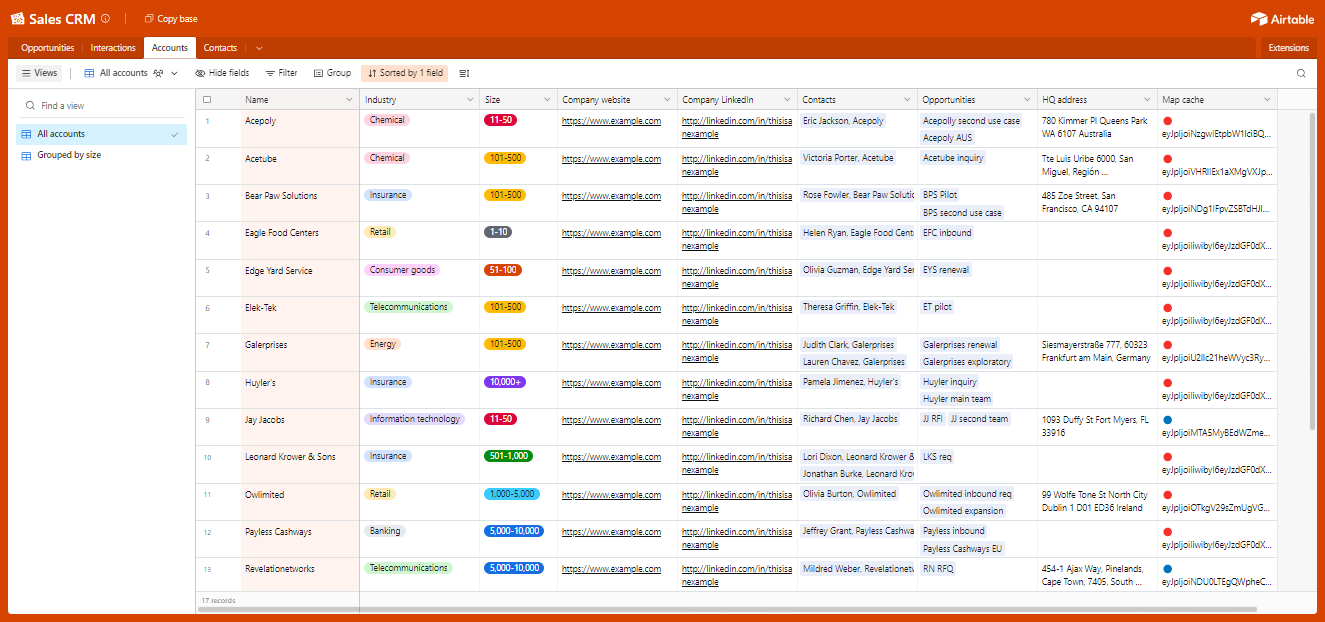Screen dimensions: 1325x622
Task: Open the HQ address column dropdown
Action: [x=1147, y=100]
